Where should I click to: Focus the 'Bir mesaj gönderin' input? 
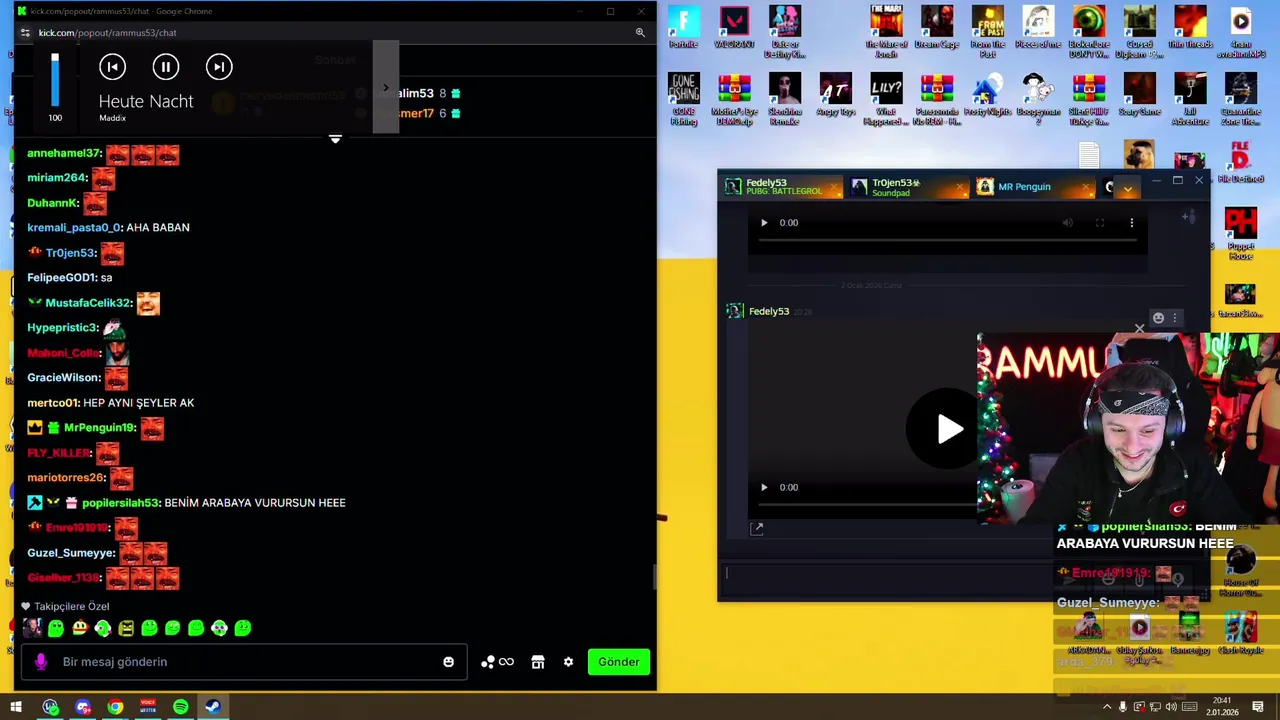(245, 662)
